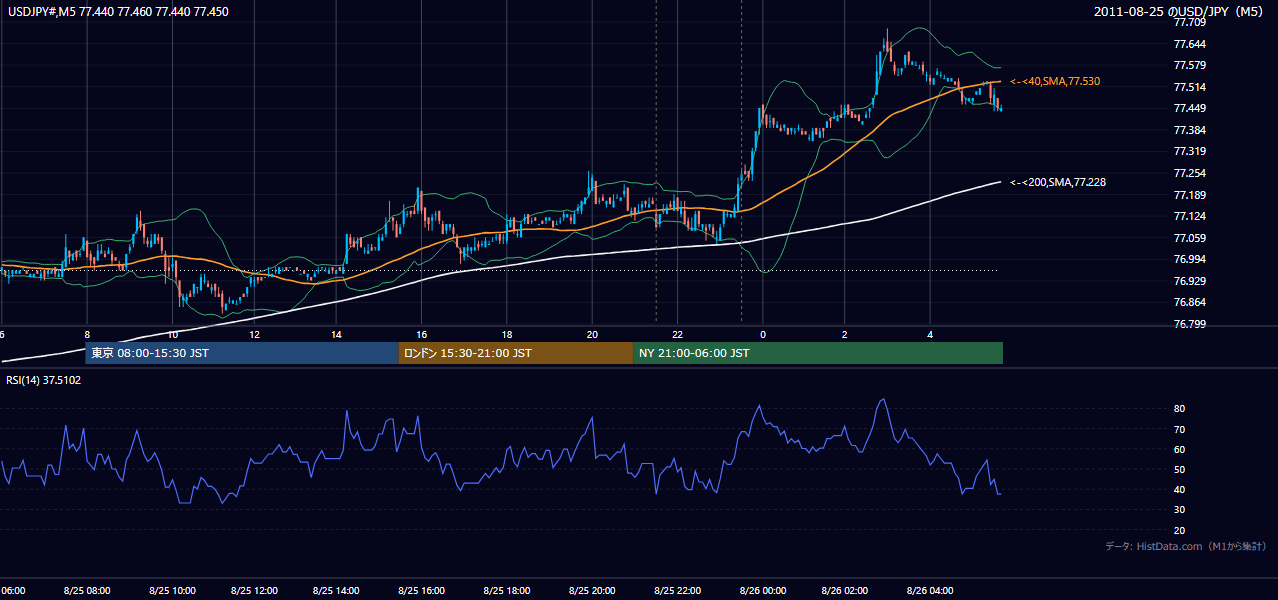Click hour label 22 above the session bars
The height and width of the screenshot is (600, 1278).
click(x=677, y=335)
